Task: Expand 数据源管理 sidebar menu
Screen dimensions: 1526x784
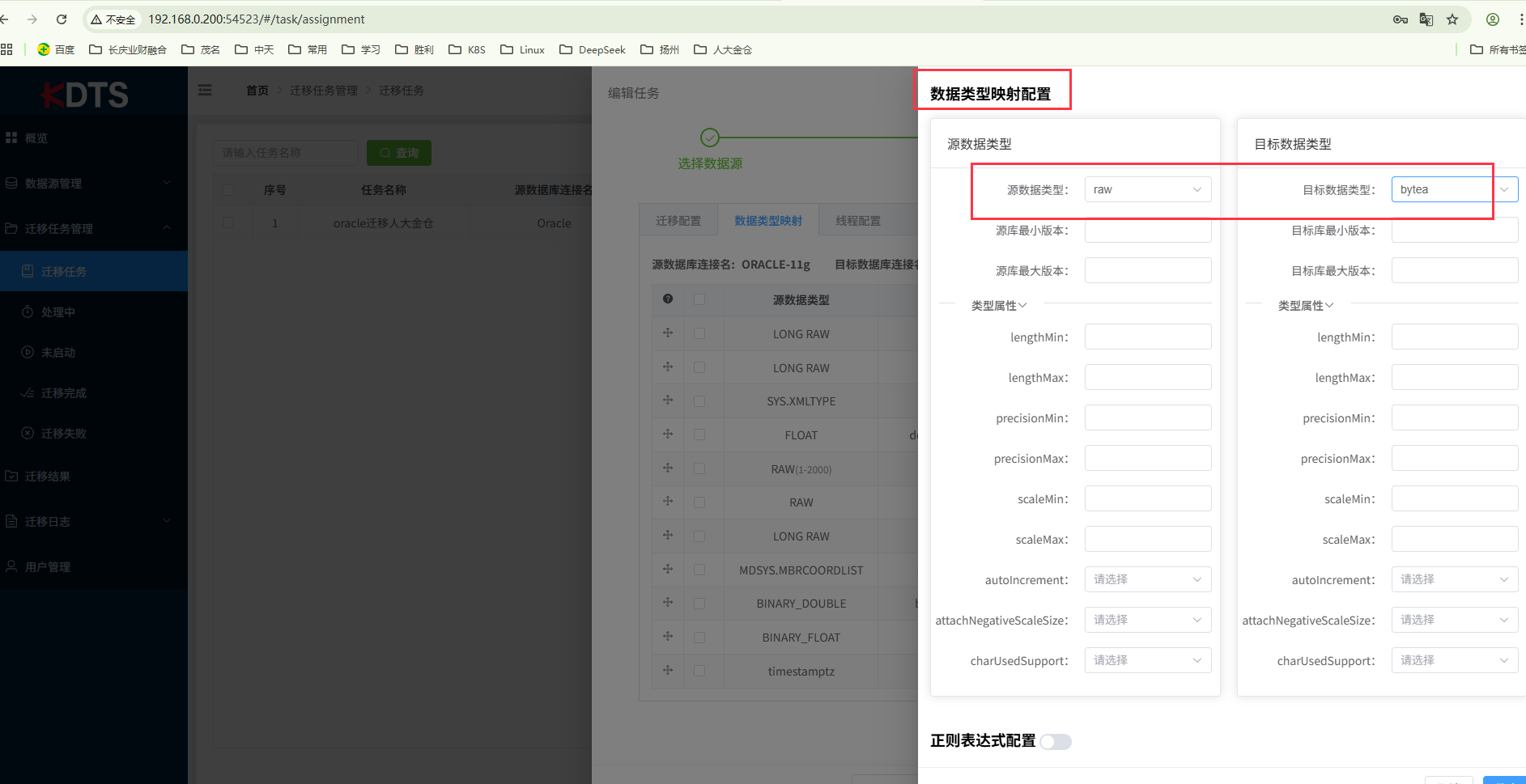Action: pyautogui.click(x=94, y=184)
